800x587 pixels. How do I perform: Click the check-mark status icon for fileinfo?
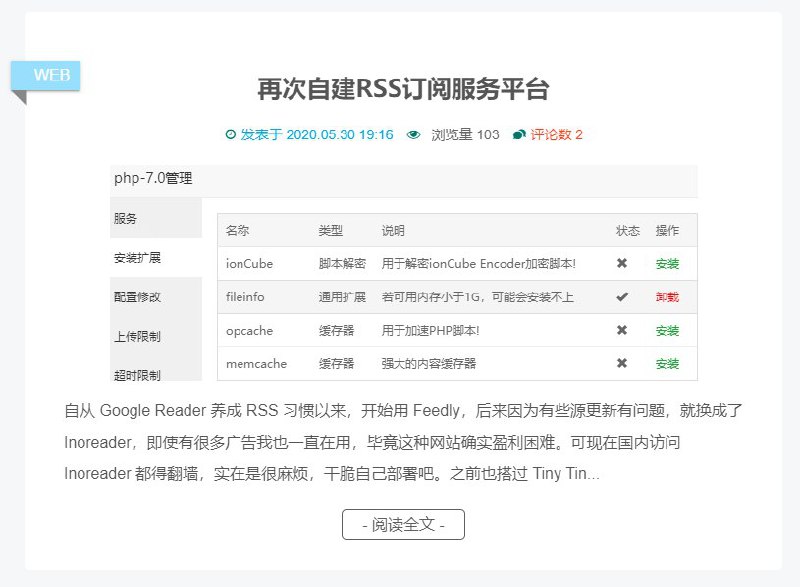click(621, 297)
